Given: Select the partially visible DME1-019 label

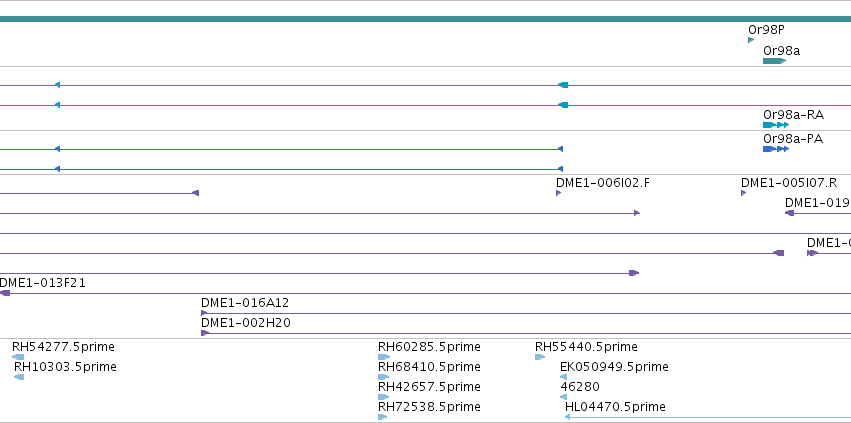Looking at the screenshot, I should [x=817, y=203].
